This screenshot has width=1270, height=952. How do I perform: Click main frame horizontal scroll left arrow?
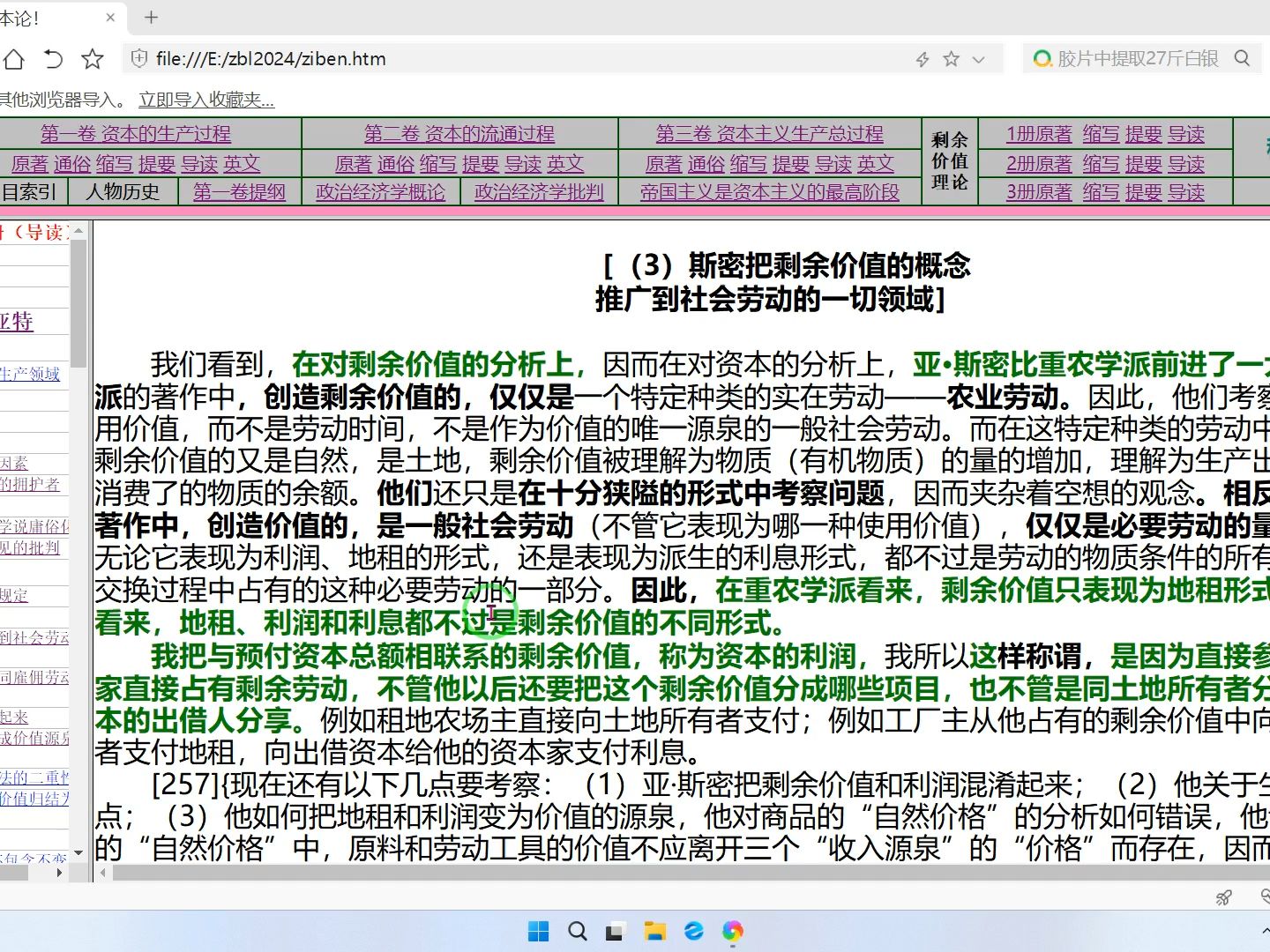click(103, 873)
